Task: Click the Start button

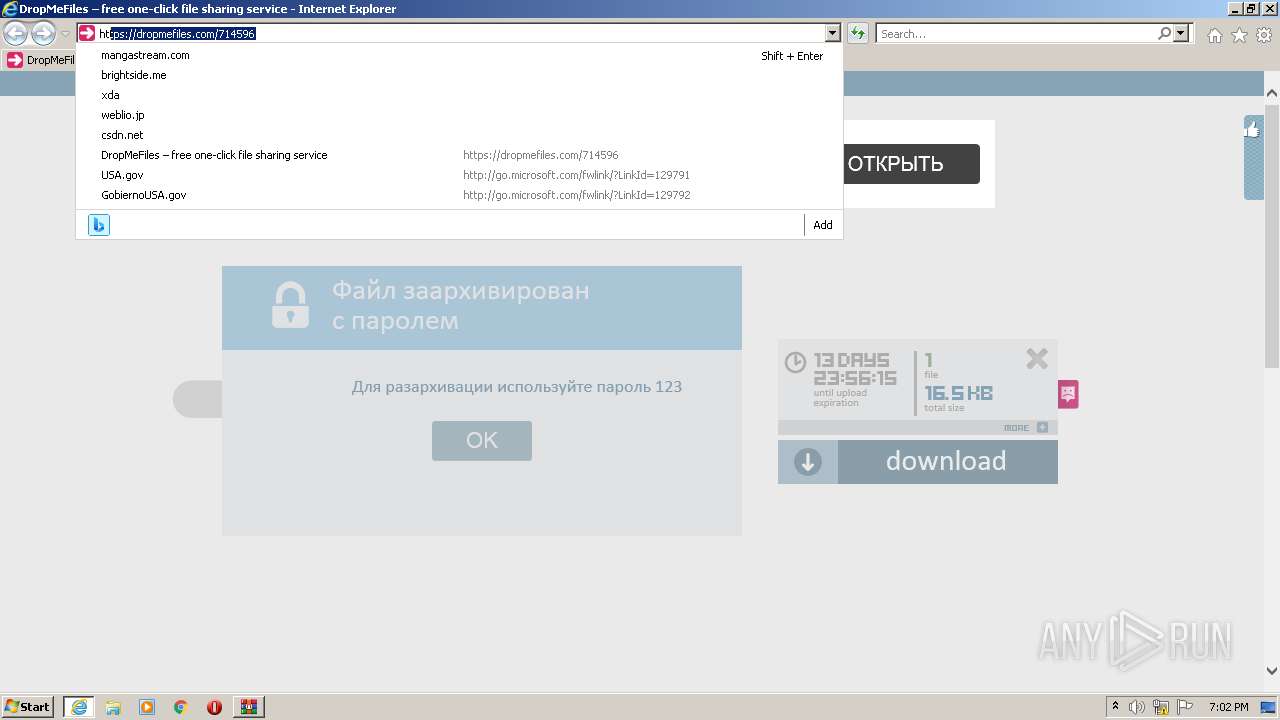Action: coord(28,707)
